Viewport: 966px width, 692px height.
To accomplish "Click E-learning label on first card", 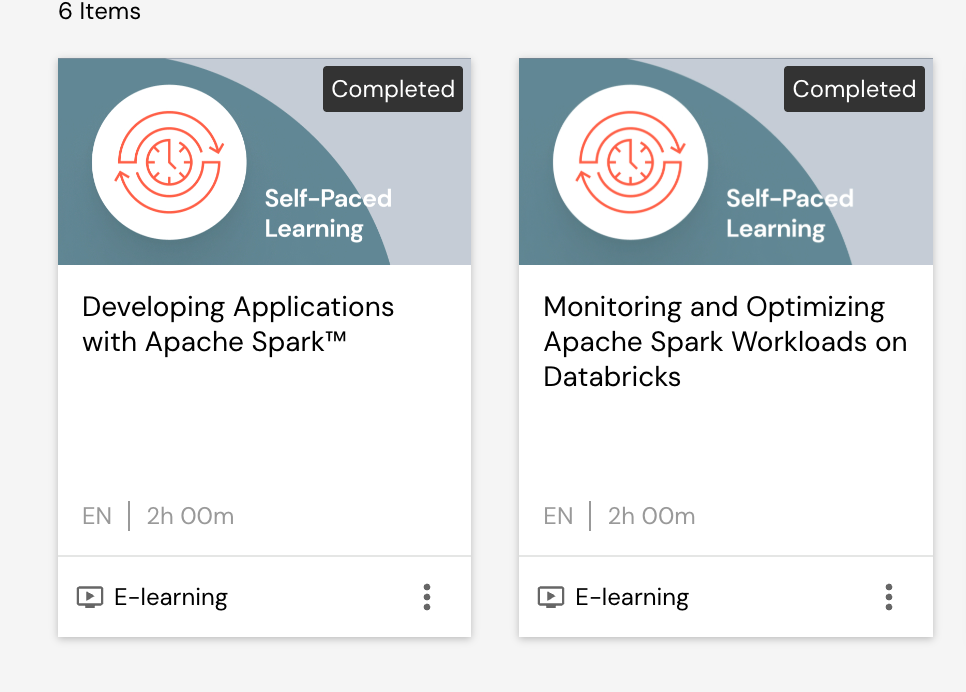I will coord(171,597).
